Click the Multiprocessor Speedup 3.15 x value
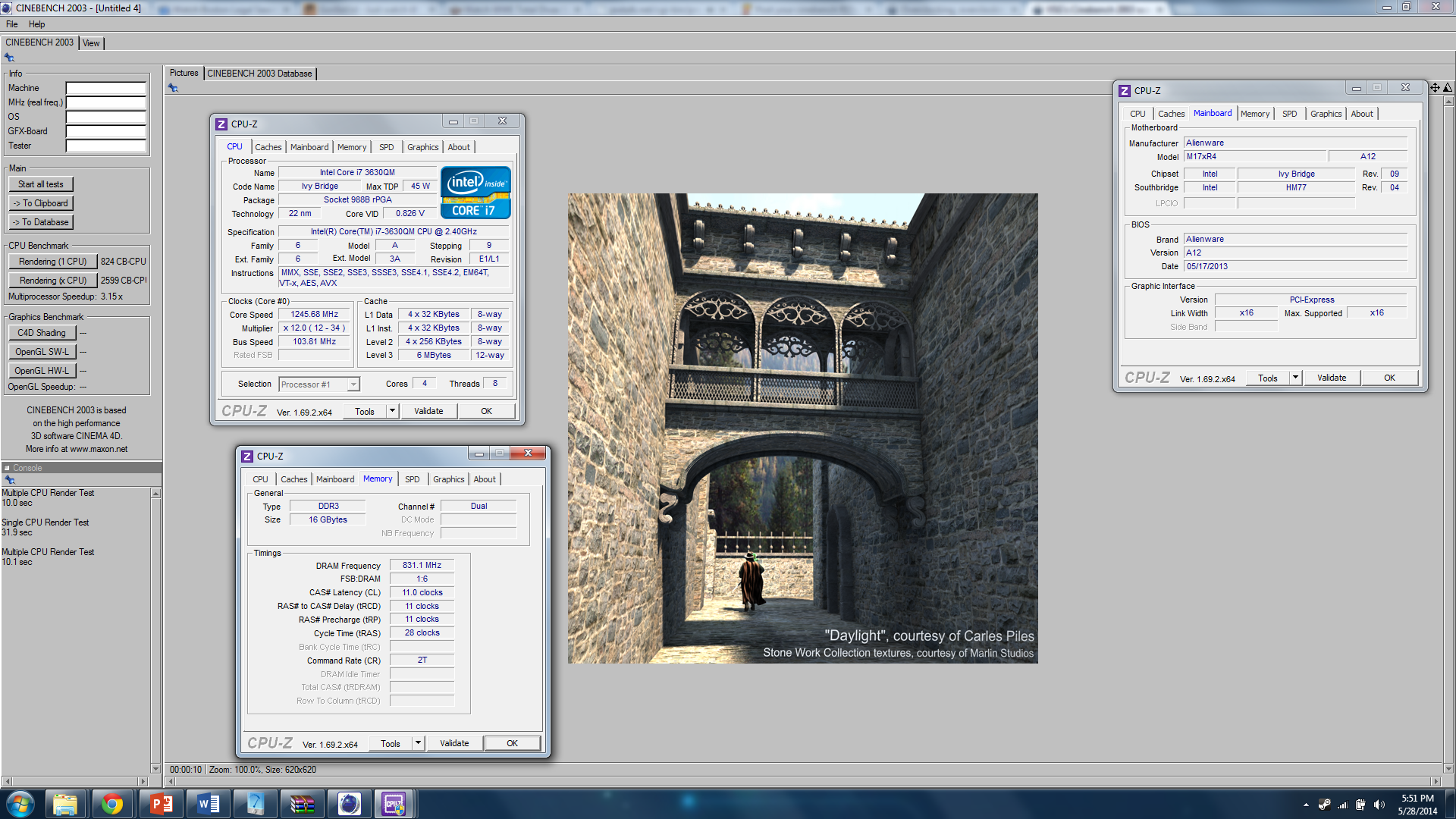The width and height of the screenshot is (1456, 819). pos(111,297)
